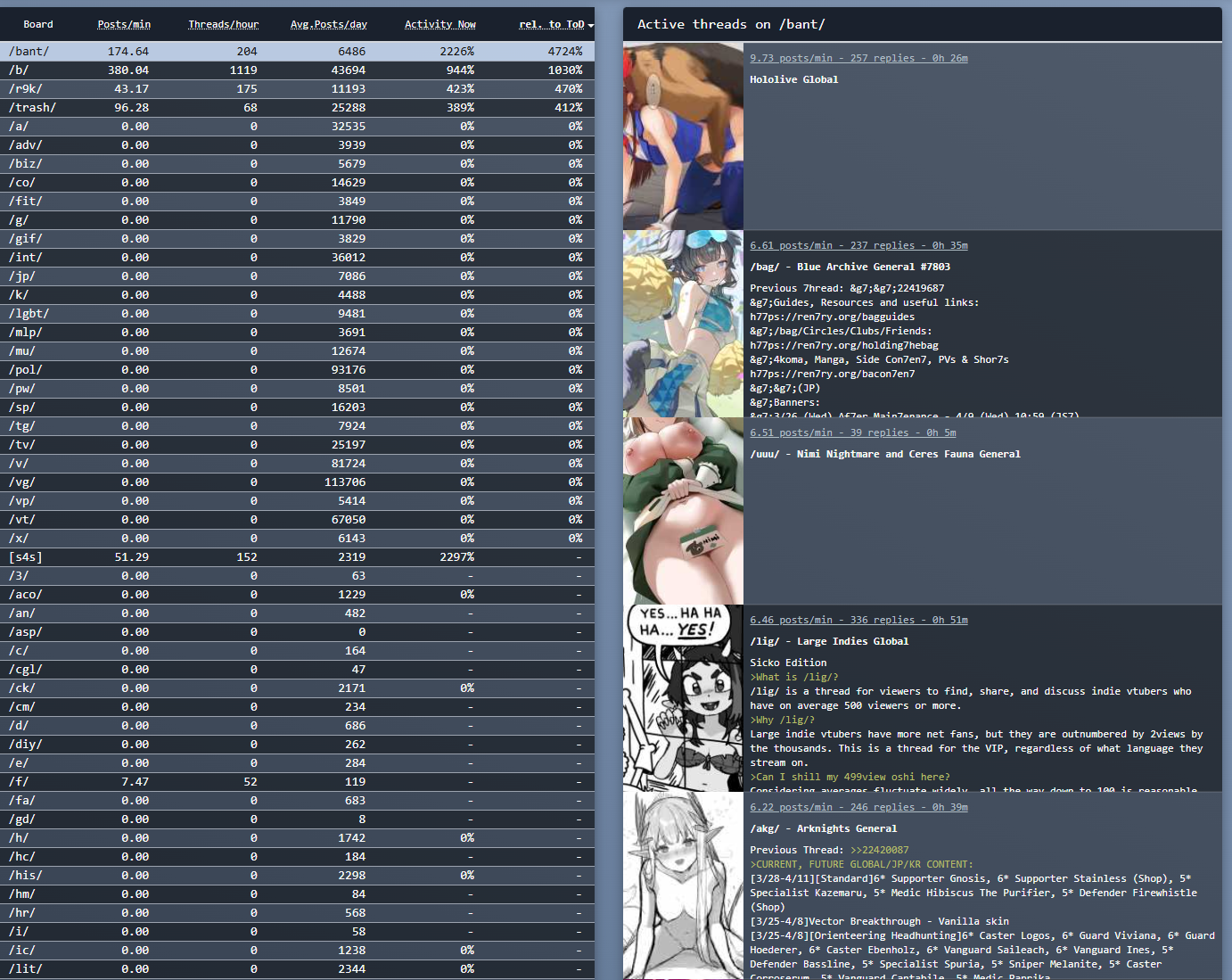Select the /k/ board name
The image size is (1232, 980).
(x=19, y=295)
